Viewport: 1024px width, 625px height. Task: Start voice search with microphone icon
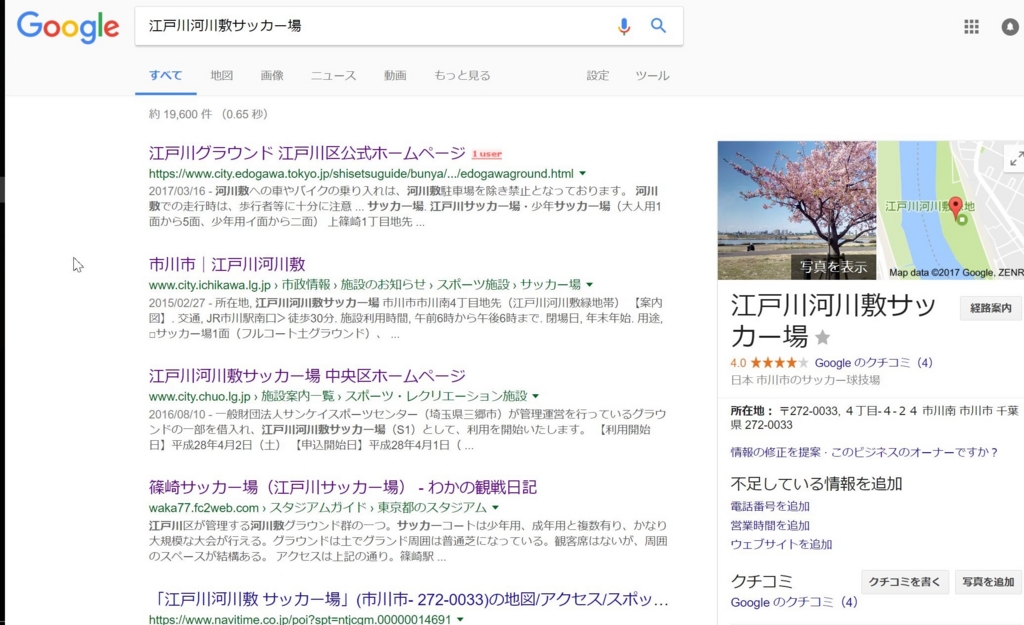point(624,26)
